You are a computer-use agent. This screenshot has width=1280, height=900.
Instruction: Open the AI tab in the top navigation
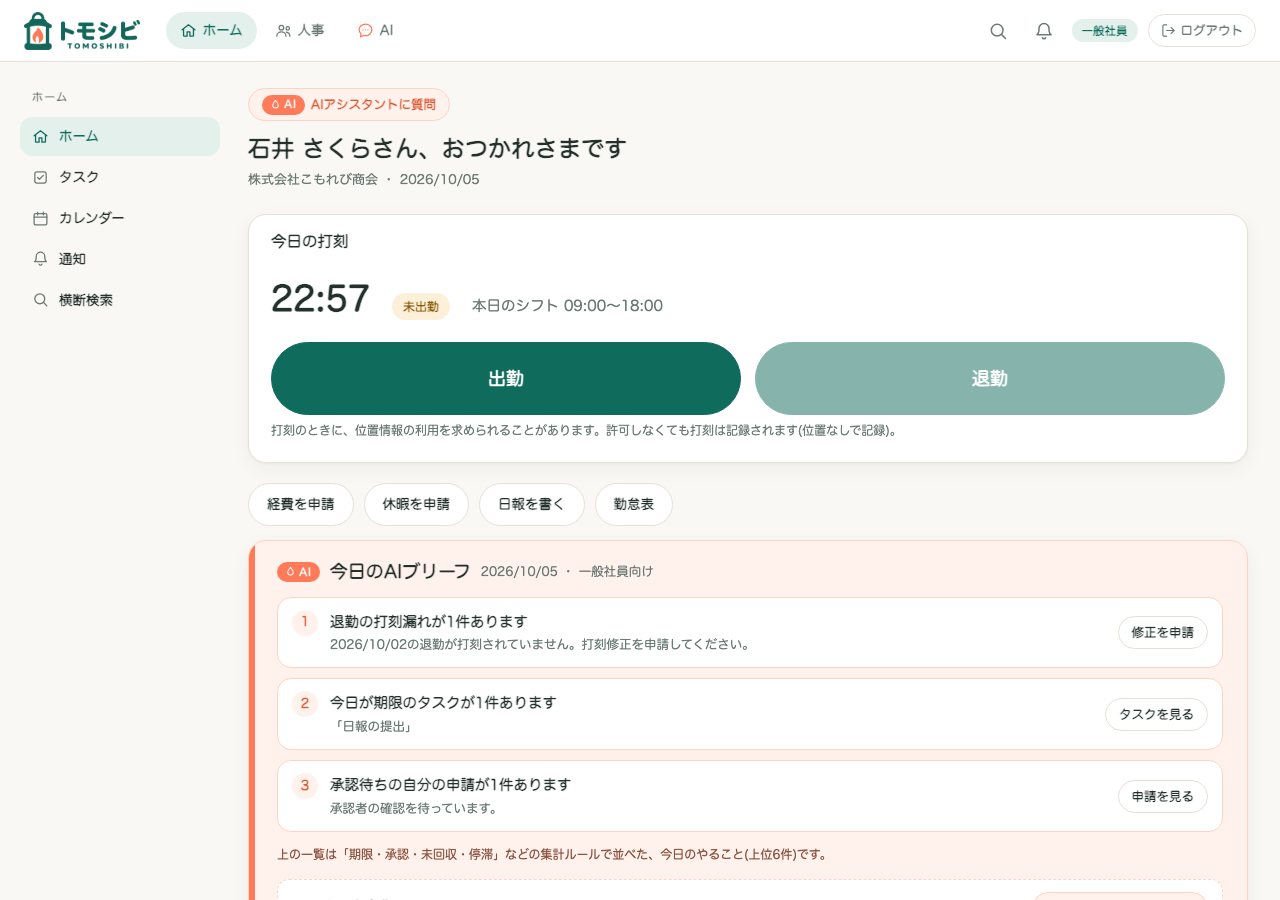pos(376,30)
